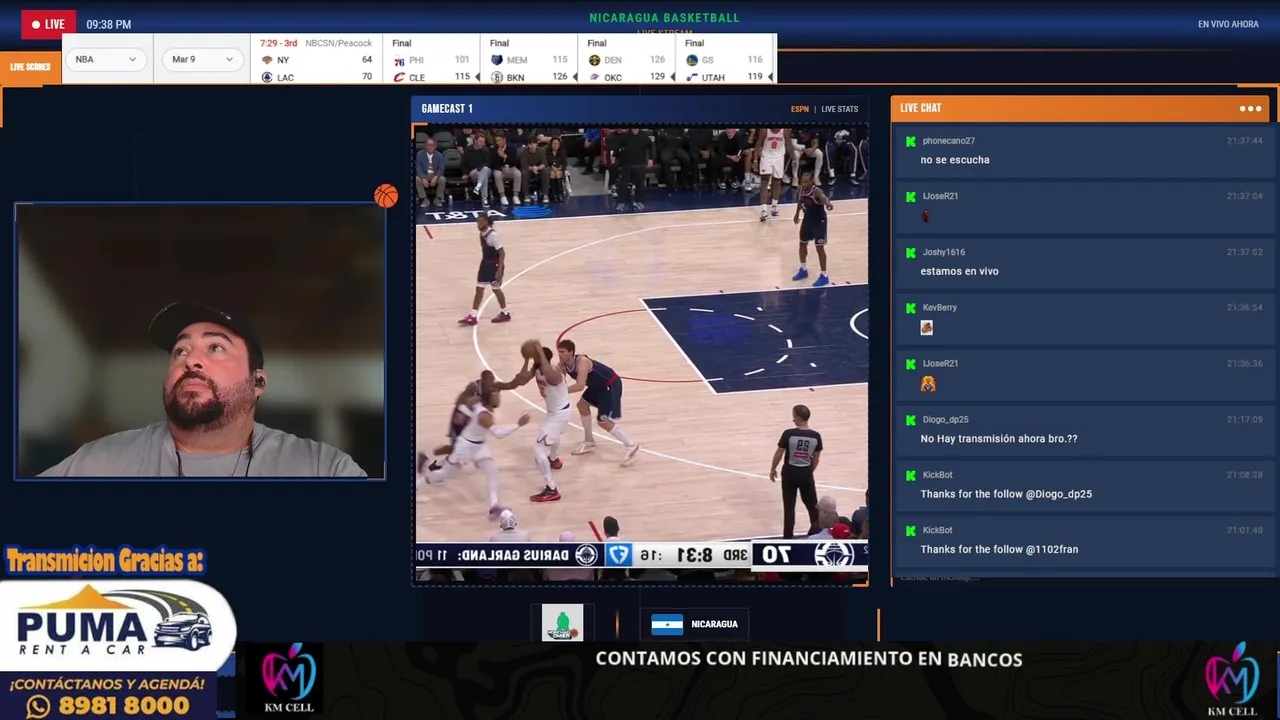This screenshot has width=1280, height=720.
Task: Open the NBA league dropdown
Action: [x=105, y=59]
